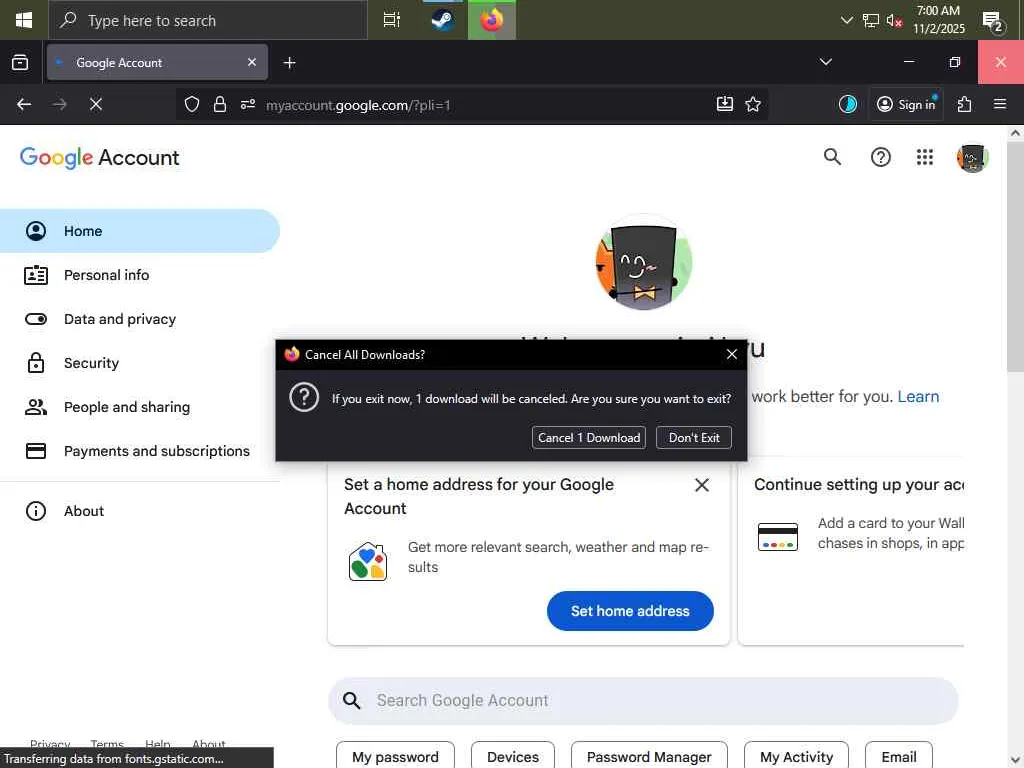The height and width of the screenshot is (768, 1024).
Task: Click the taskbar Type here to search box
Action: [x=208, y=20]
